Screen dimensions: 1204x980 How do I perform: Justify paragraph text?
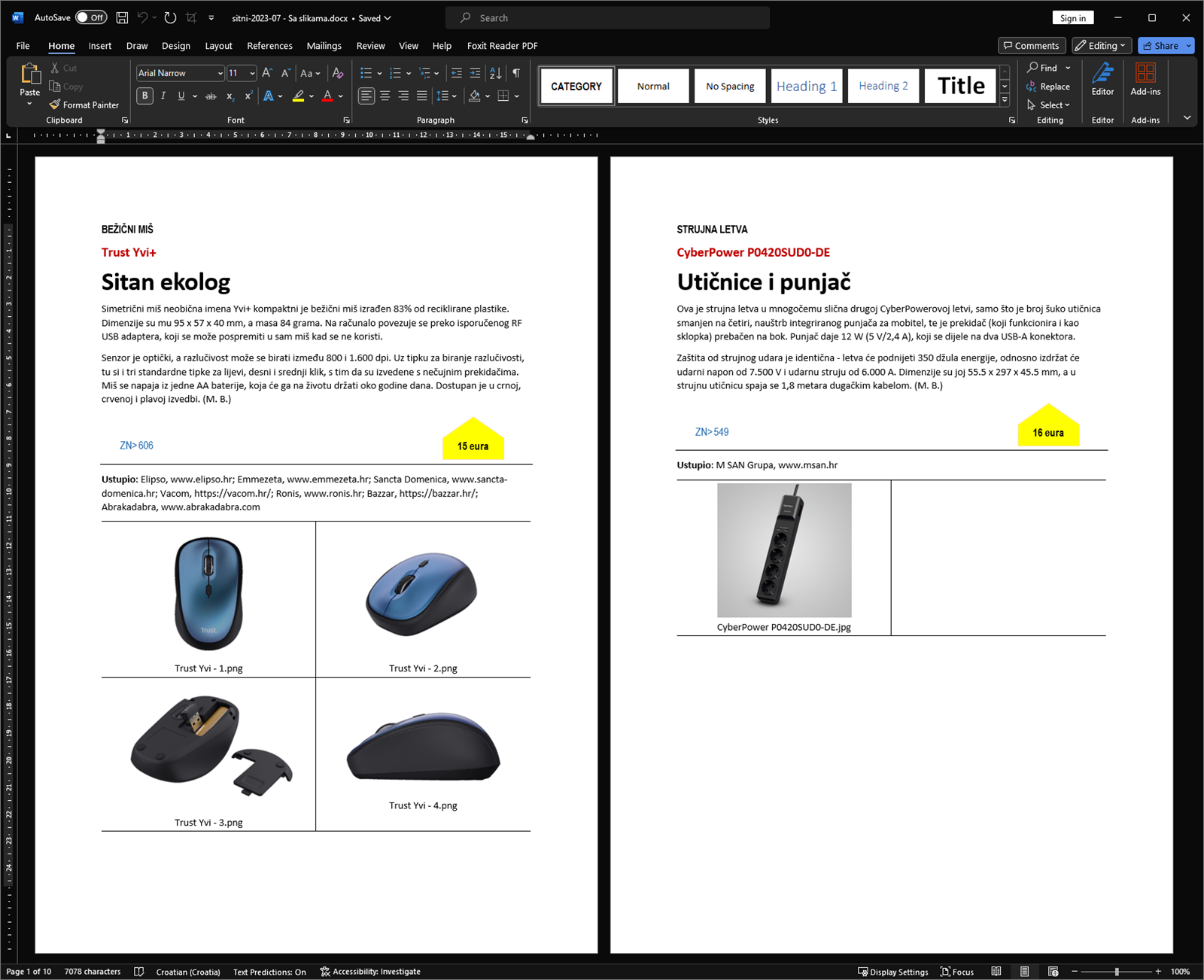(x=422, y=96)
